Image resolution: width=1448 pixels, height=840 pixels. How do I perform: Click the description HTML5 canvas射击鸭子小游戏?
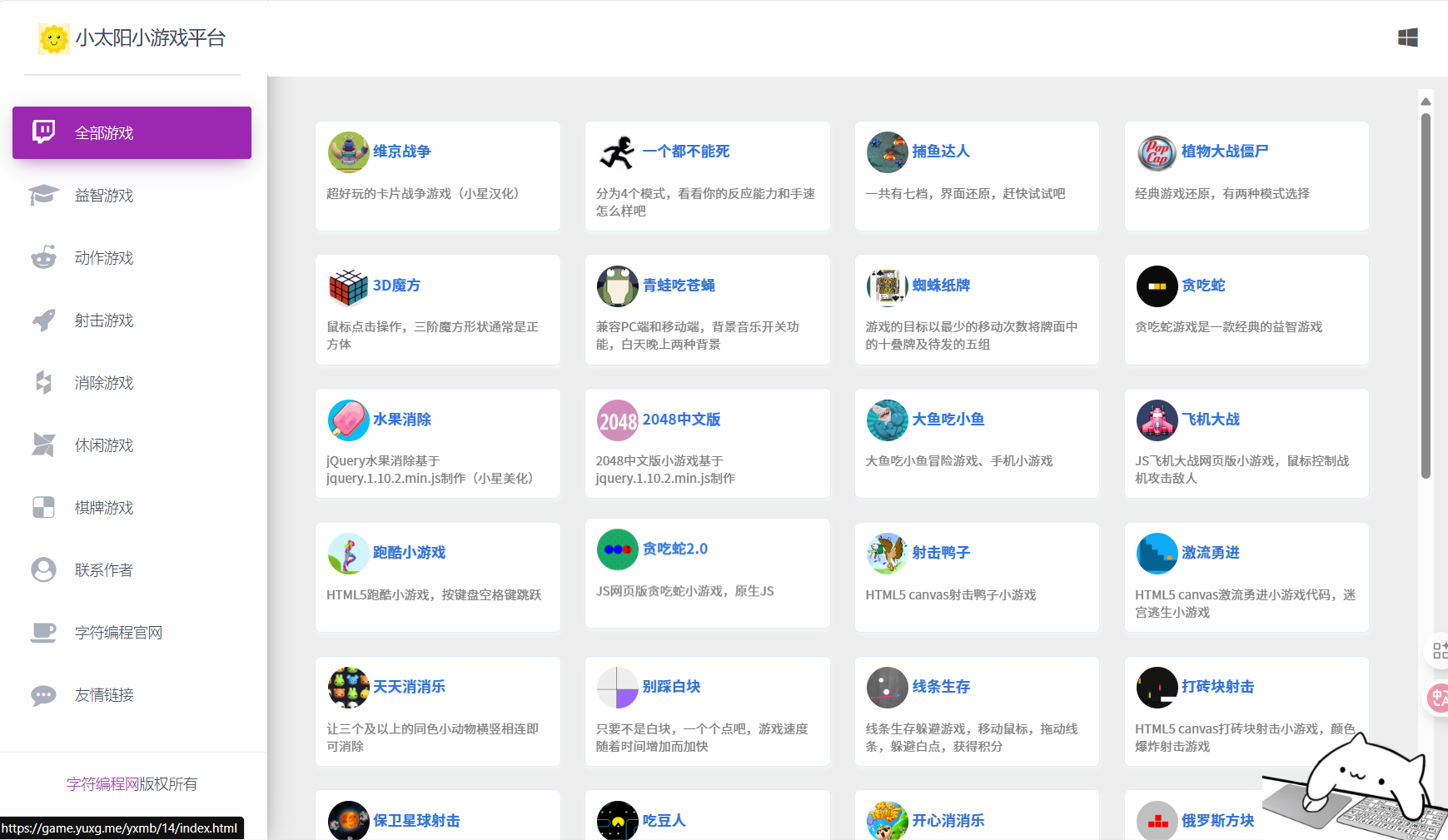coord(951,595)
